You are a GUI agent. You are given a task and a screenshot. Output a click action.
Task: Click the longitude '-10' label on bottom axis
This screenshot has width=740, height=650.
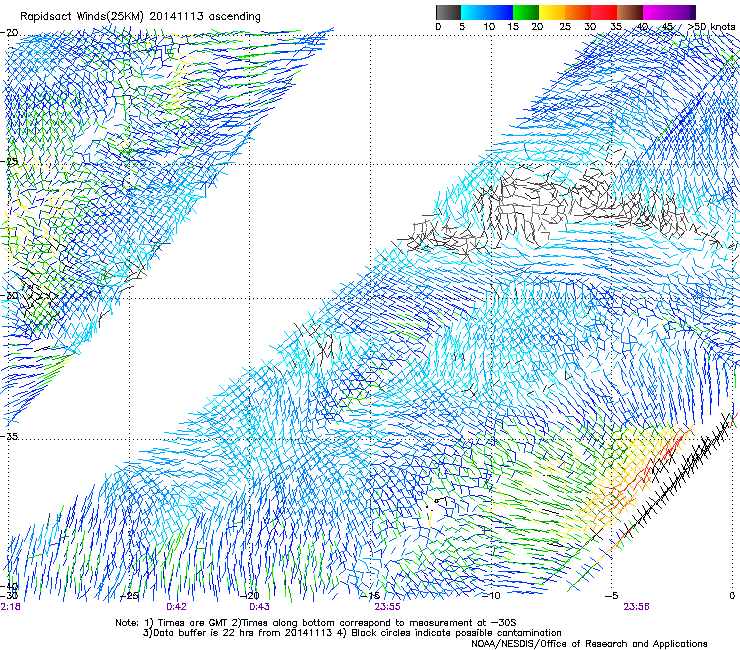[x=491, y=596]
